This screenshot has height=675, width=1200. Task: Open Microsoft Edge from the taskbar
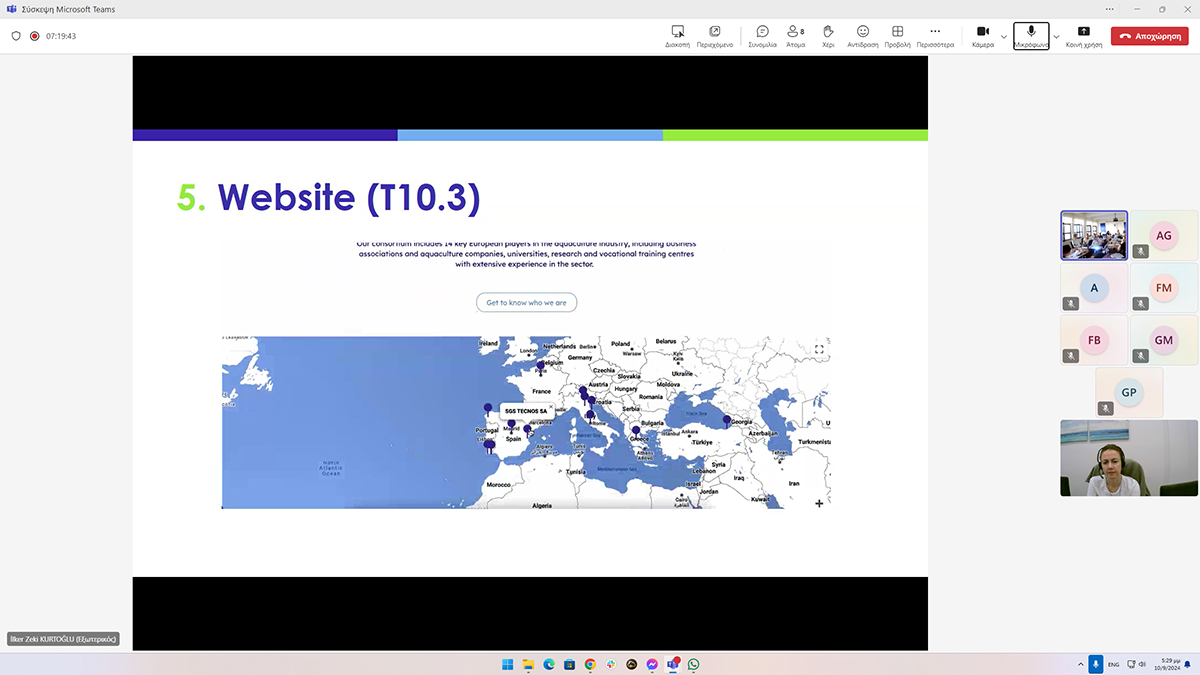(548, 664)
